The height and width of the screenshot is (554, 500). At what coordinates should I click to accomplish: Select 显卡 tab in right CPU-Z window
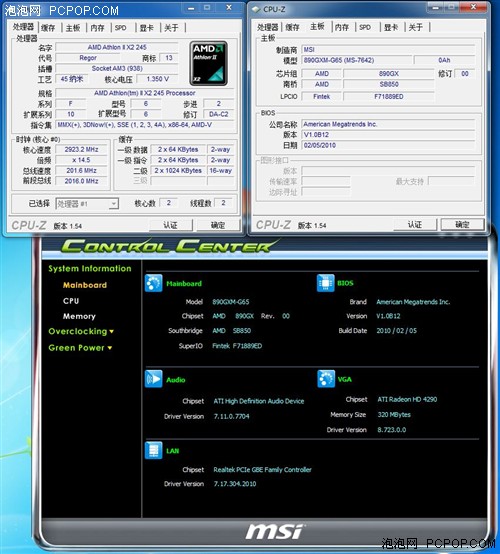[391, 27]
